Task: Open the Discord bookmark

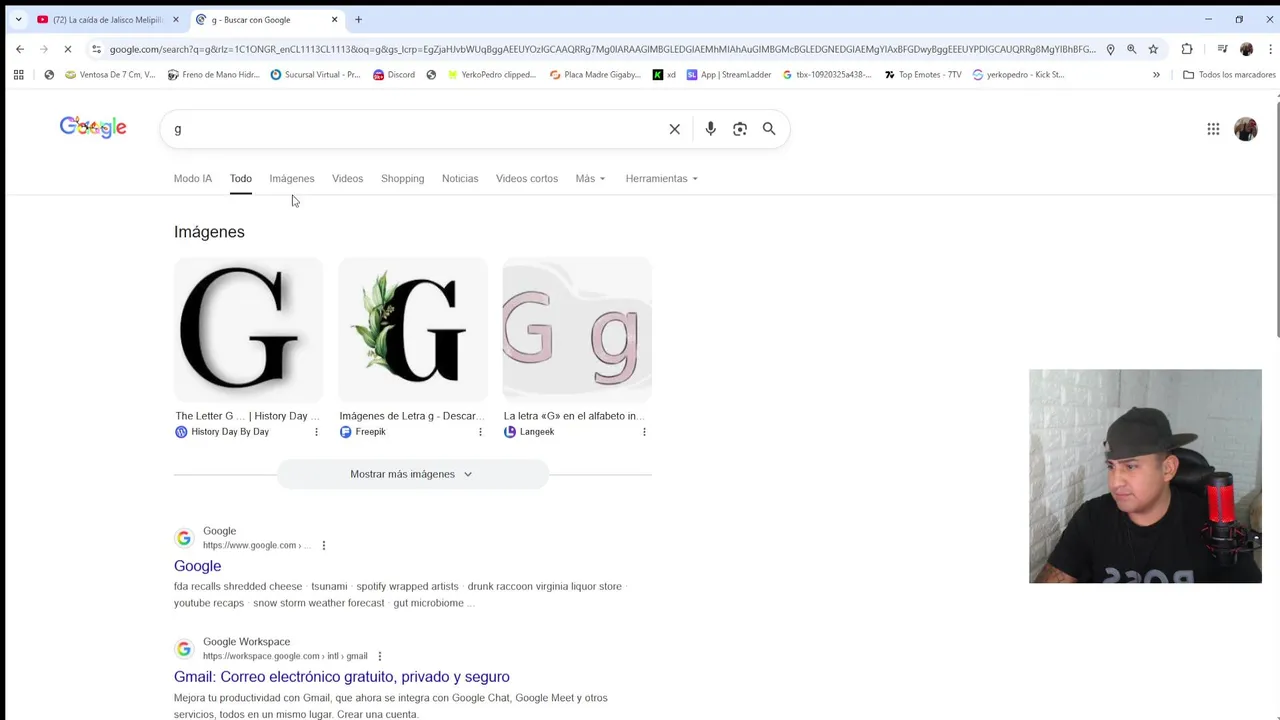Action: pyautogui.click(x=393, y=74)
